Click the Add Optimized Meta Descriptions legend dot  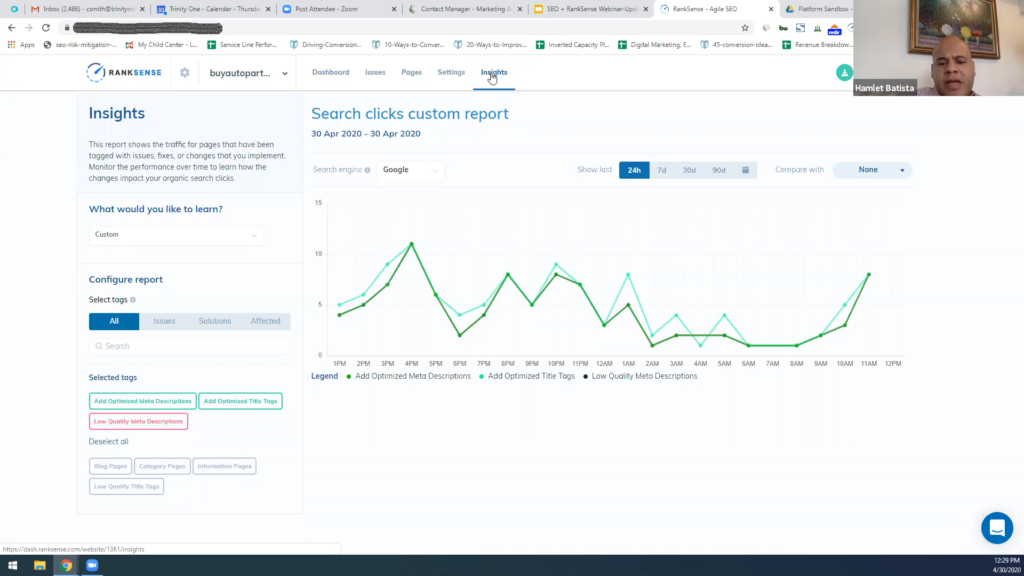click(349, 377)
